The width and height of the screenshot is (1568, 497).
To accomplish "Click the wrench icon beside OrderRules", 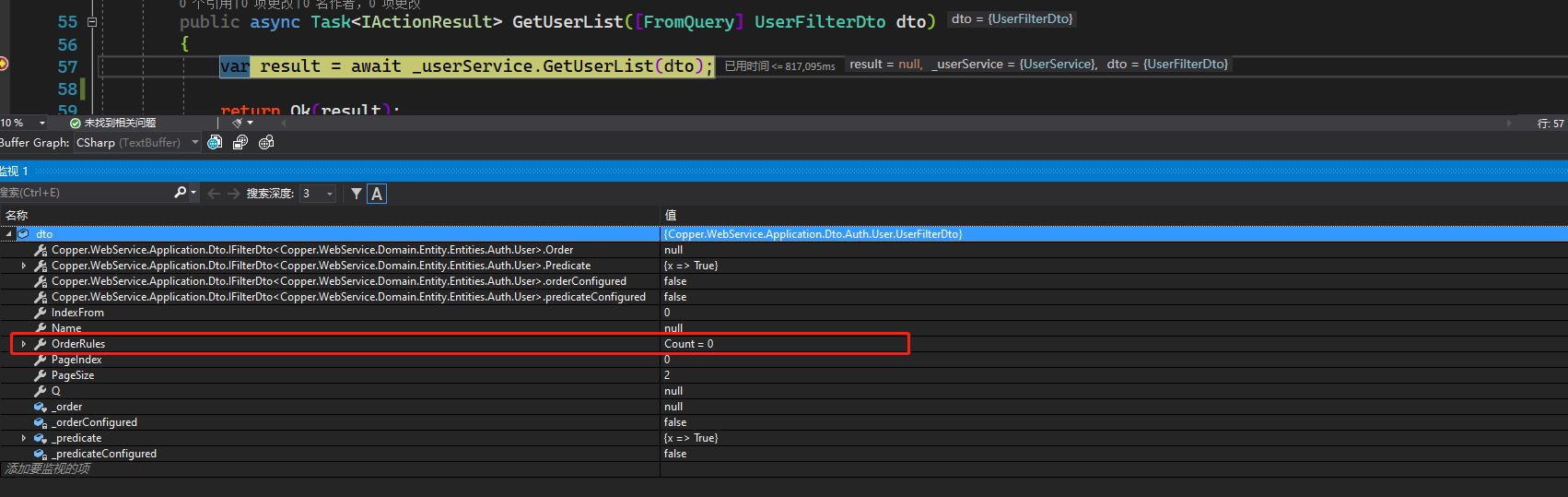I will (41, 344).
